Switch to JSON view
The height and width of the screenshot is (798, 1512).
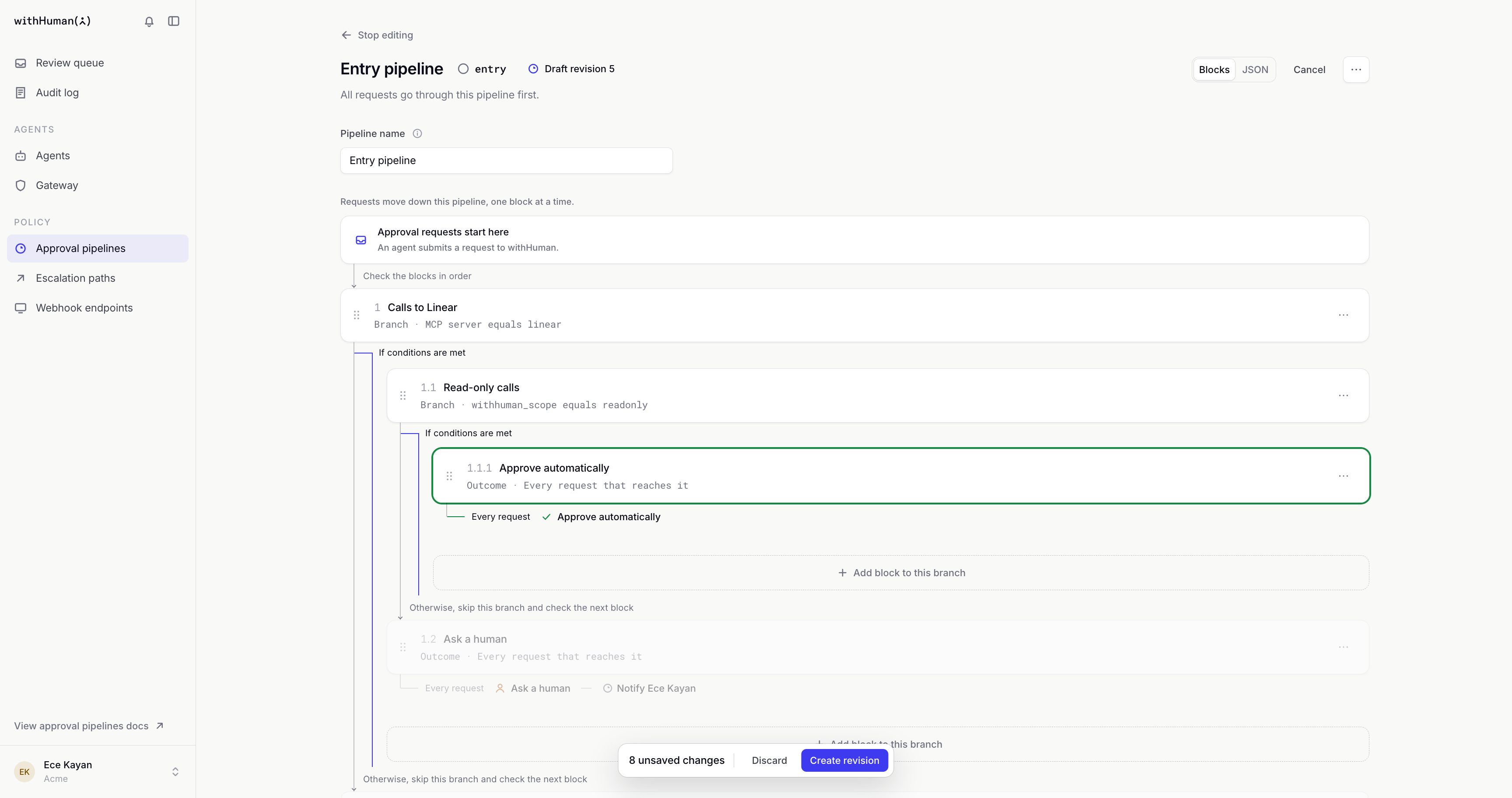coord(1255,70)
